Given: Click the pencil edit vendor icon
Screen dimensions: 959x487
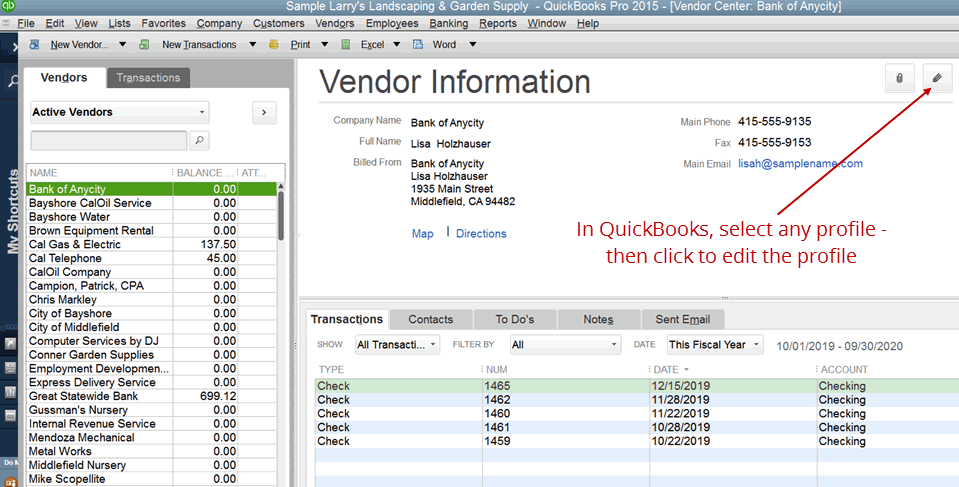Looking at the screenshot, I should pyautogui.click(x=937, y=78).
